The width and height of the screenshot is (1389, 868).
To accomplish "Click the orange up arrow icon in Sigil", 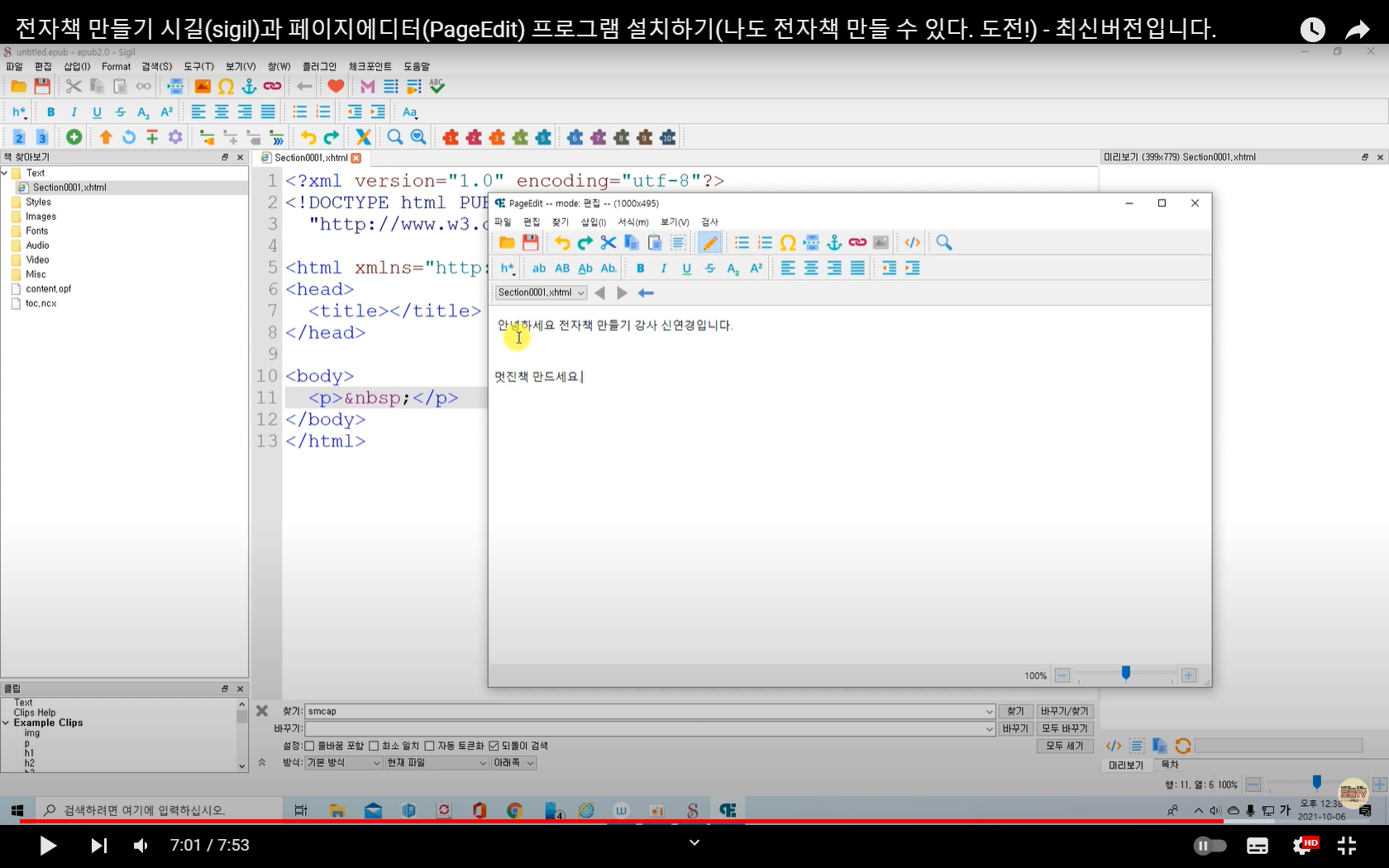I will [x=105, y=137].
